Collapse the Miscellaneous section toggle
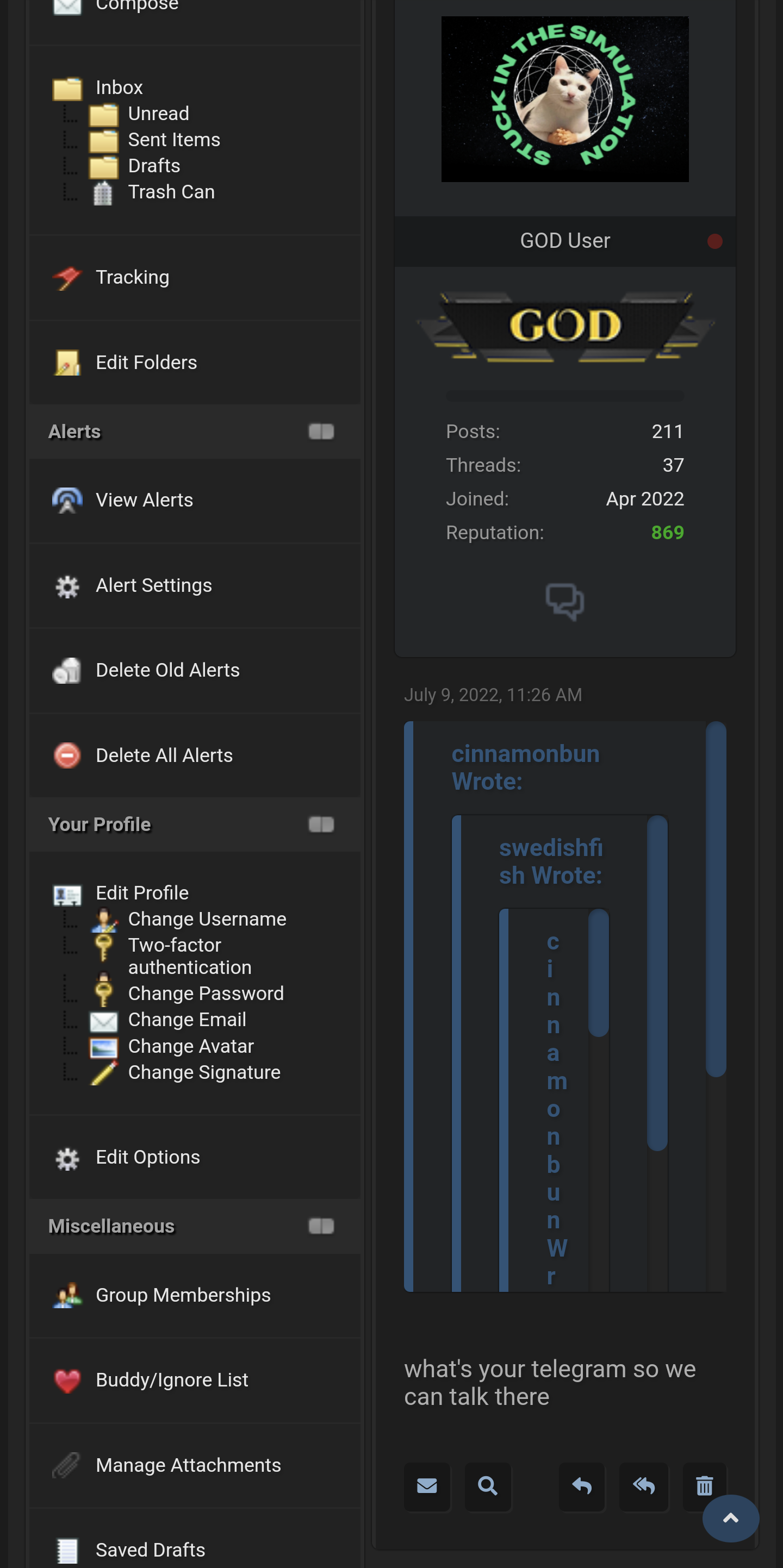Screen dimensions: 783x1568 [x=321, y=1226]
